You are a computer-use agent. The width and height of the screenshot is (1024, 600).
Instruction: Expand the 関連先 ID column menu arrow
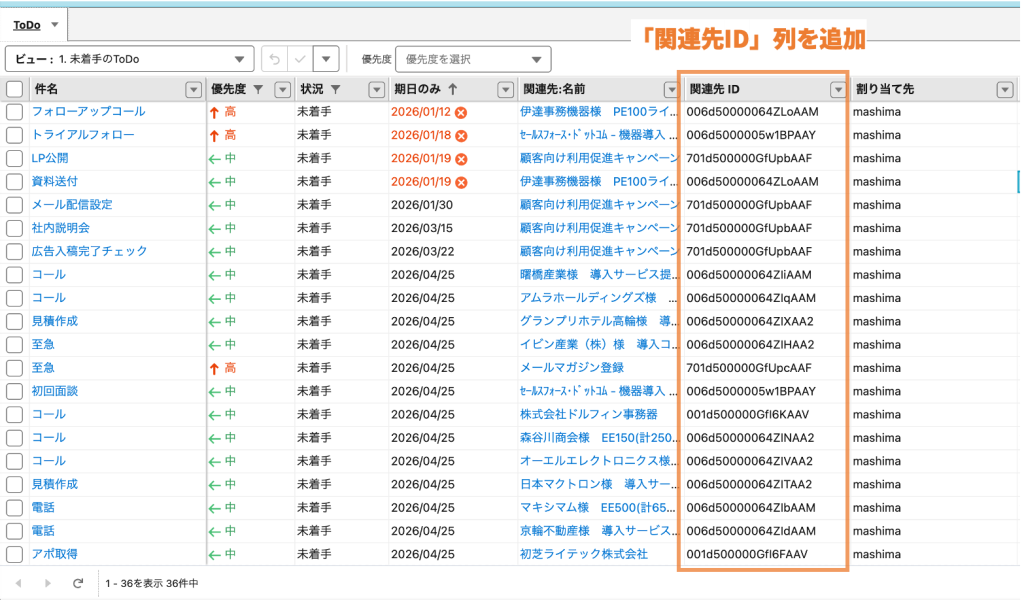tap(836, 90)
